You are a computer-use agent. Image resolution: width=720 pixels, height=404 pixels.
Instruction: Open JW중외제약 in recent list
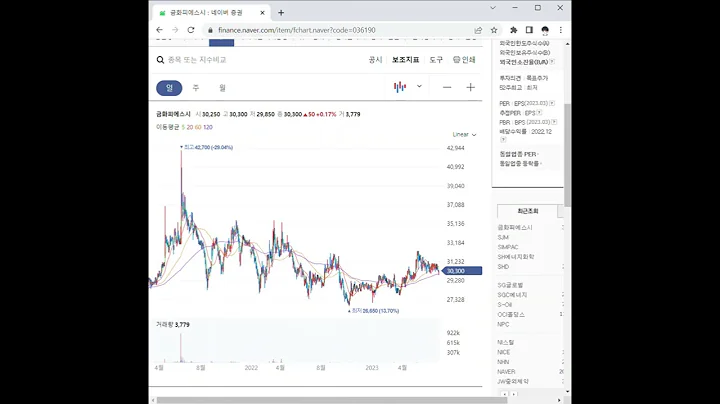coord(513,381)
